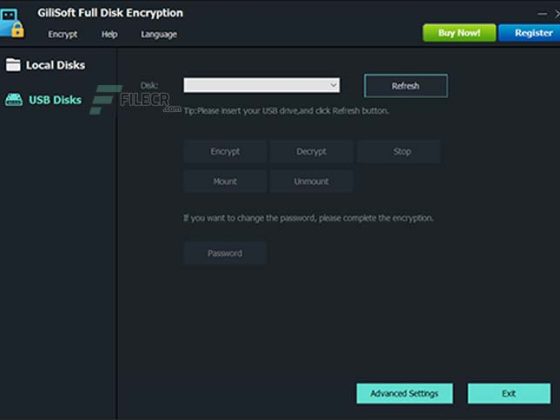Click the Disk: label
560x420 pixels.
pyautogui.click(x=149, y=85)
